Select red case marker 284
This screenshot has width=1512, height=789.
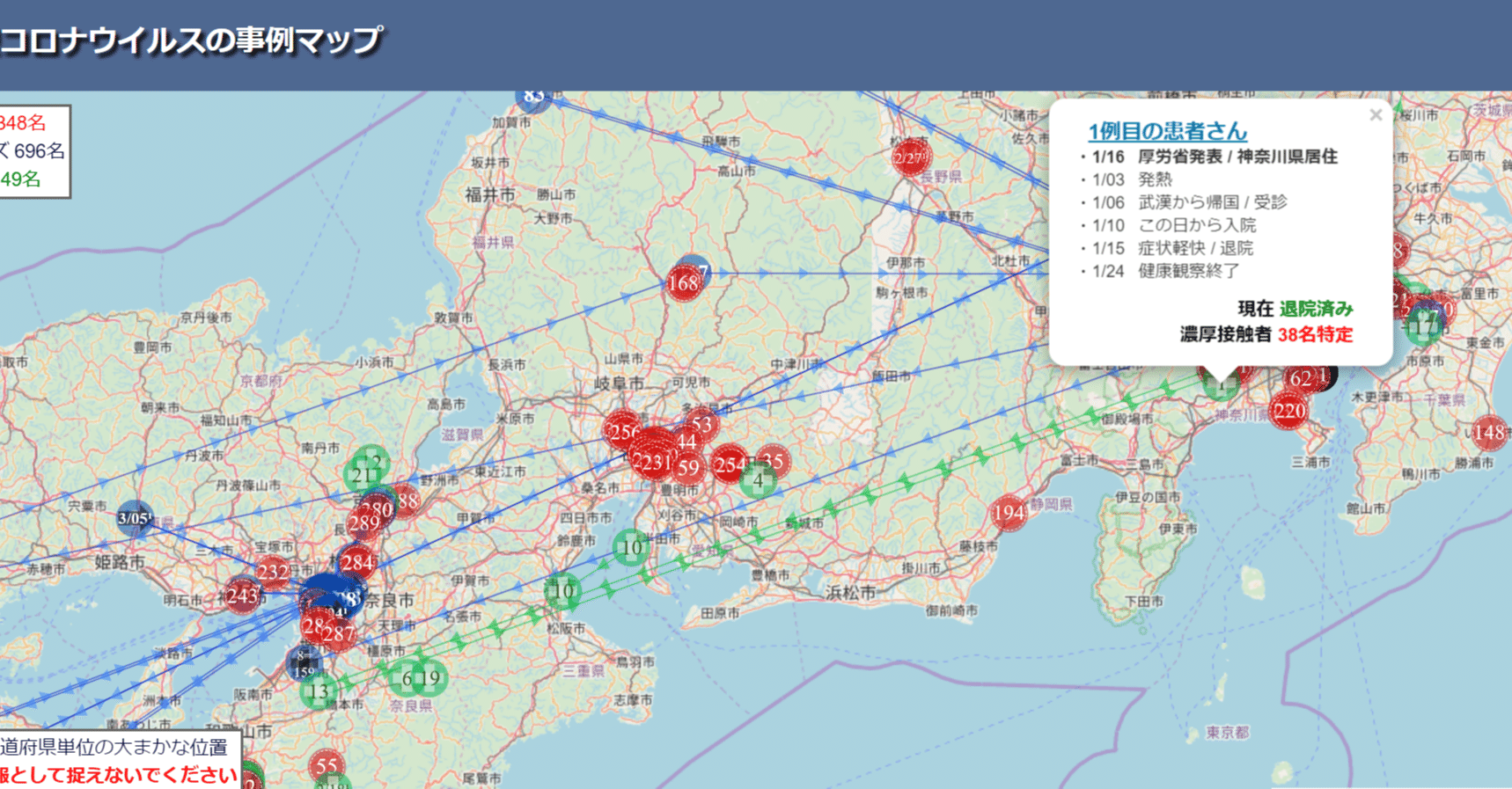click(356, 562)
